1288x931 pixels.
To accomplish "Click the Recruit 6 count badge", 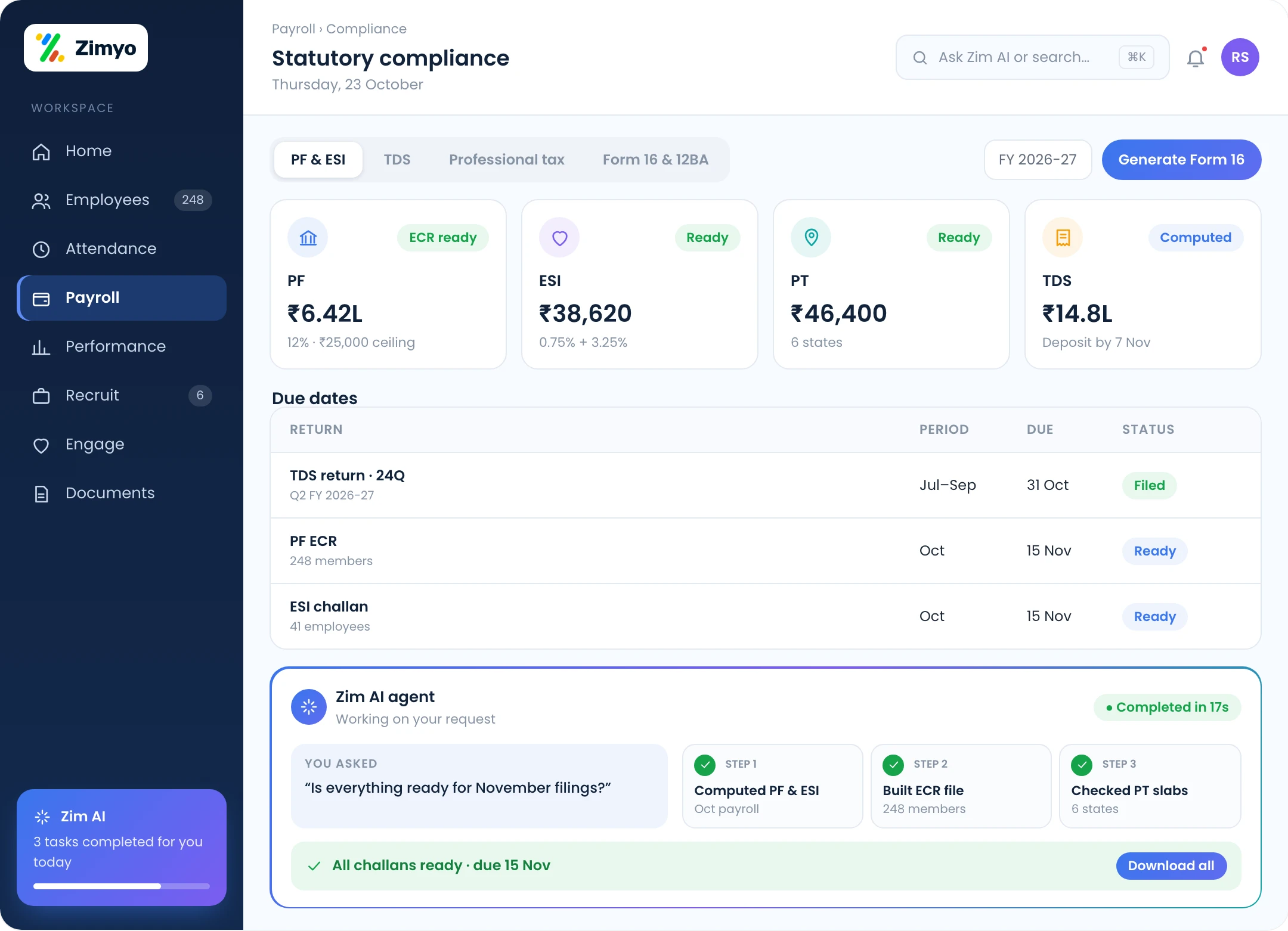I will tap(200, 395).
